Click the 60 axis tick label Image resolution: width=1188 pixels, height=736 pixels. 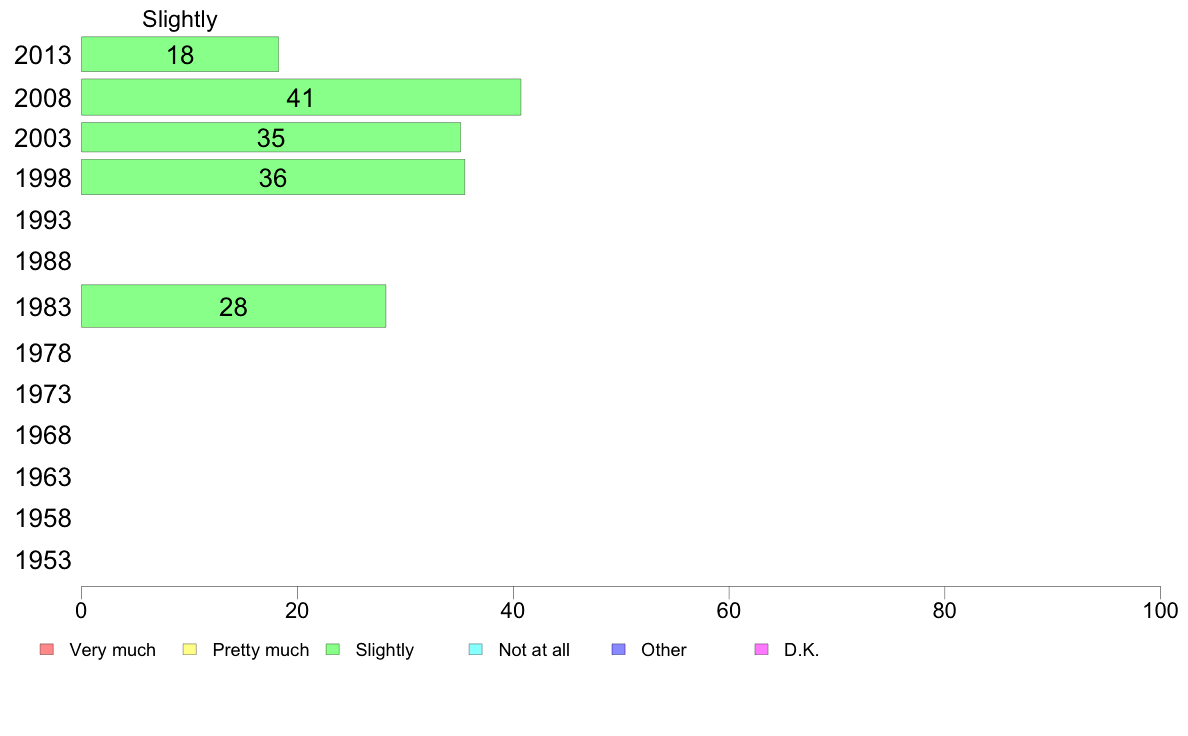point(728,611)
